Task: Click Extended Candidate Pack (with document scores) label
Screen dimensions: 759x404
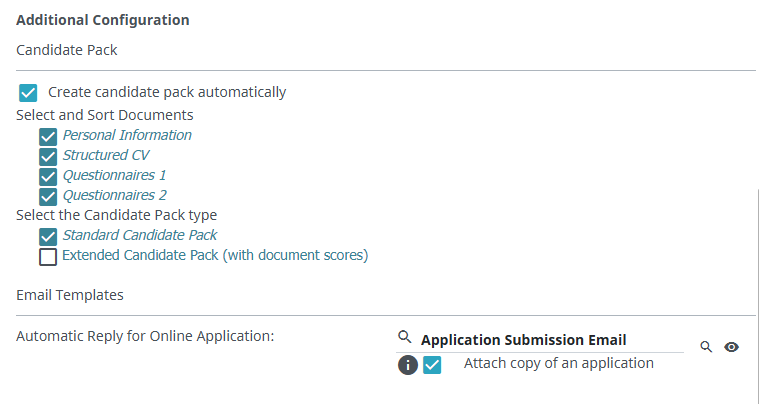Action: (x=215, y=255)
